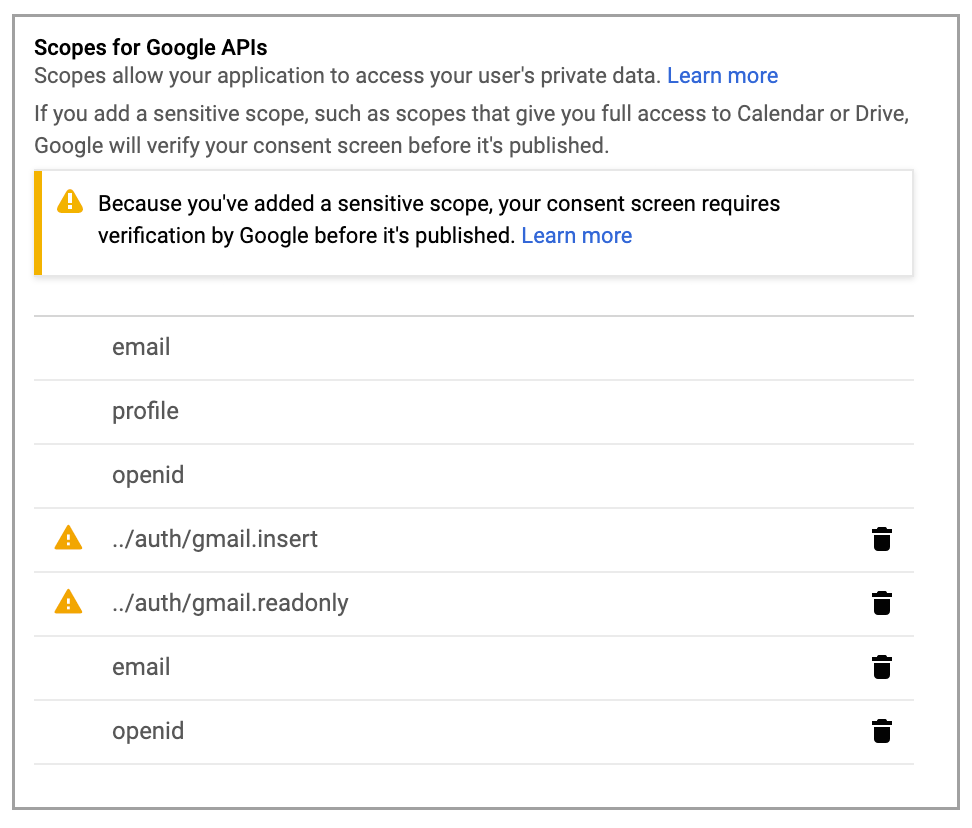
Task: Click the email label in the row with trash icon
Action: click(x=141, y=667)
